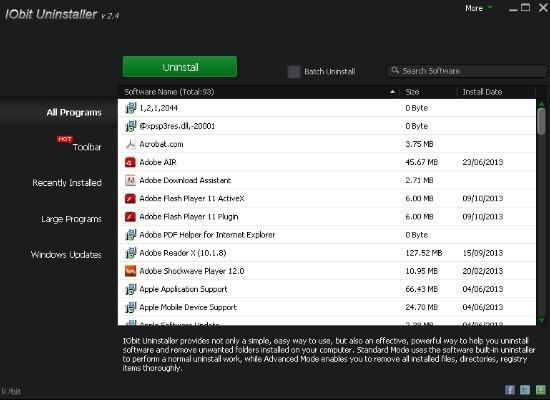The width and height of the screenshot is (550, 400).
Task: Click the scrollbar up arrow
Action: click(542, 104)
